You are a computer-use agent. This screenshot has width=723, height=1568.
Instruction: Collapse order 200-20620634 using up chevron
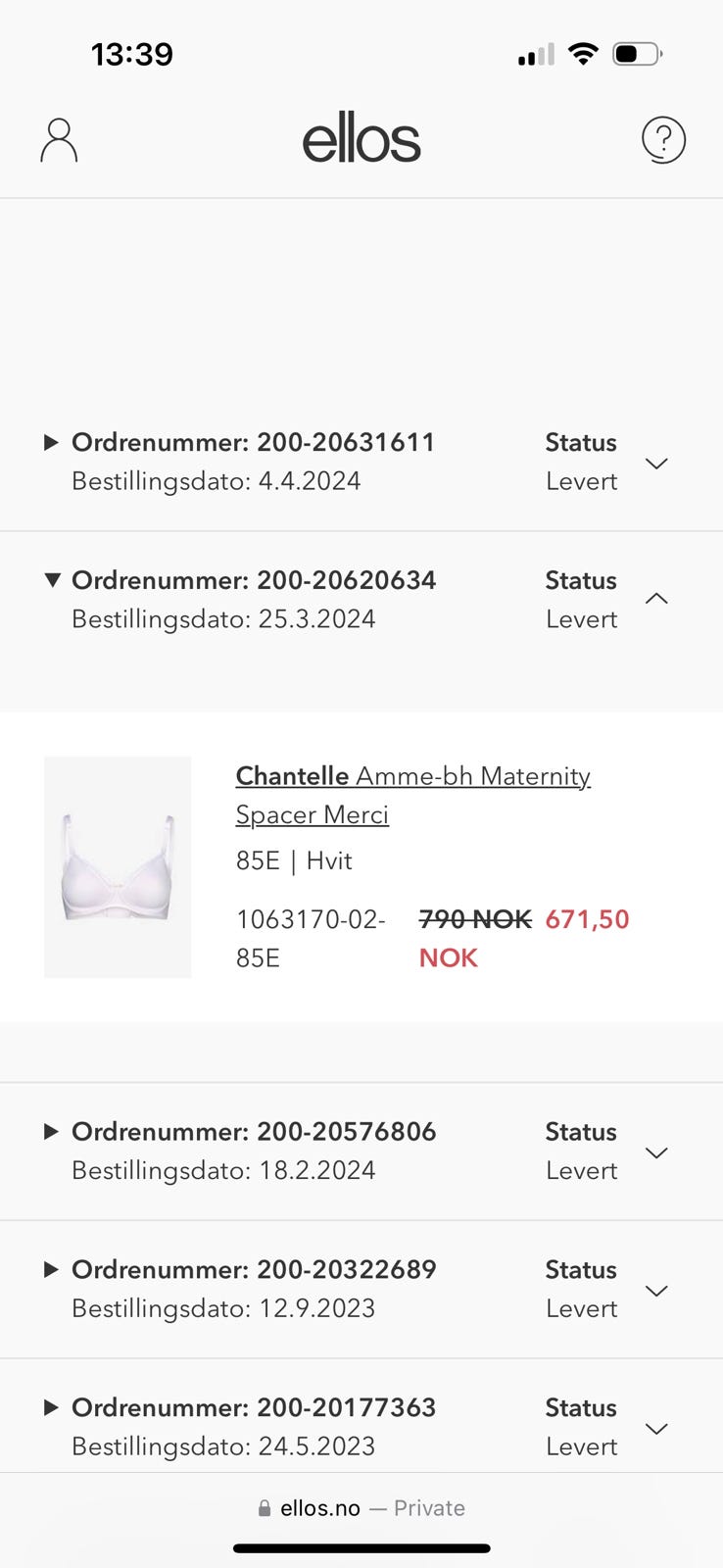657,599
